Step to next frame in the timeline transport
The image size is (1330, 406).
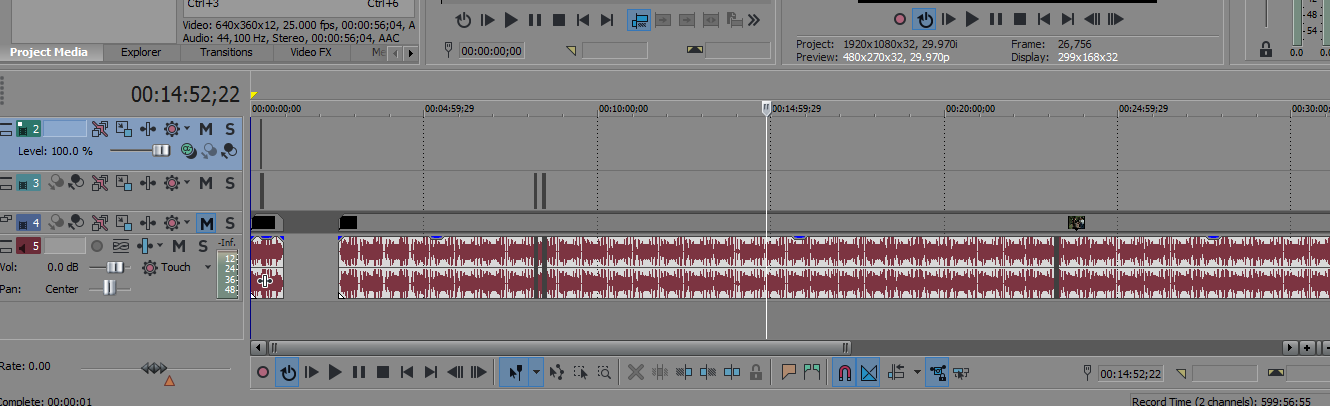[x=479, y=373]
